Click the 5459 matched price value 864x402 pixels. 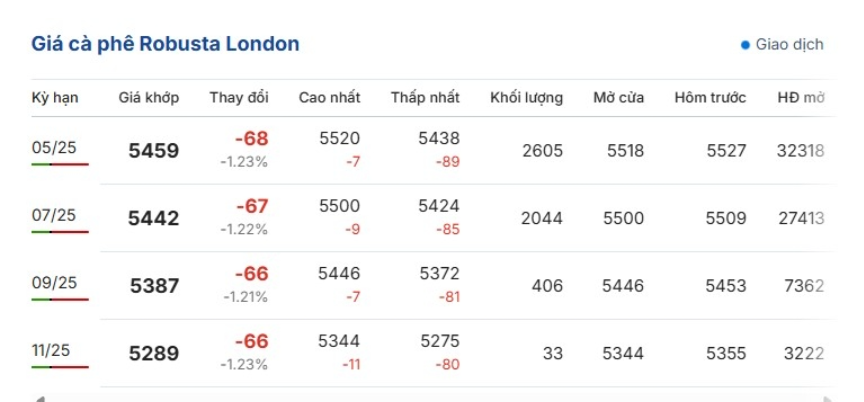[x=154, y=151]
